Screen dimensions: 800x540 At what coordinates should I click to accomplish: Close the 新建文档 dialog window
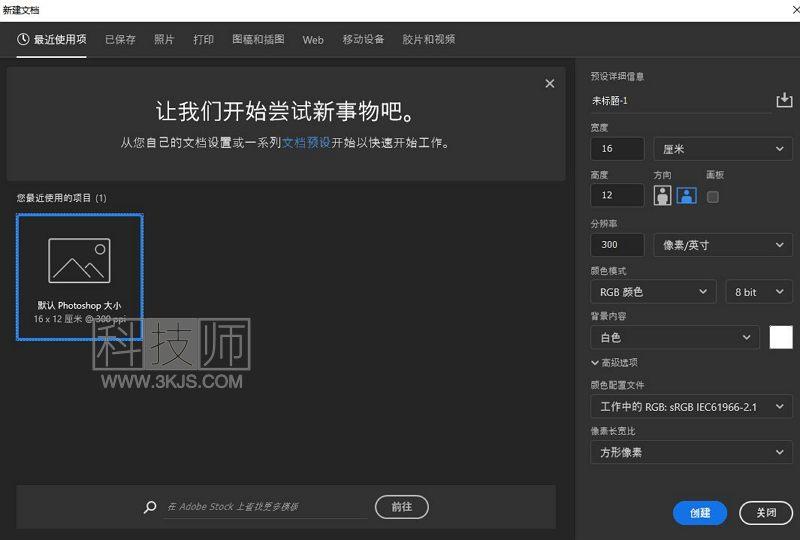click(795, 10)
